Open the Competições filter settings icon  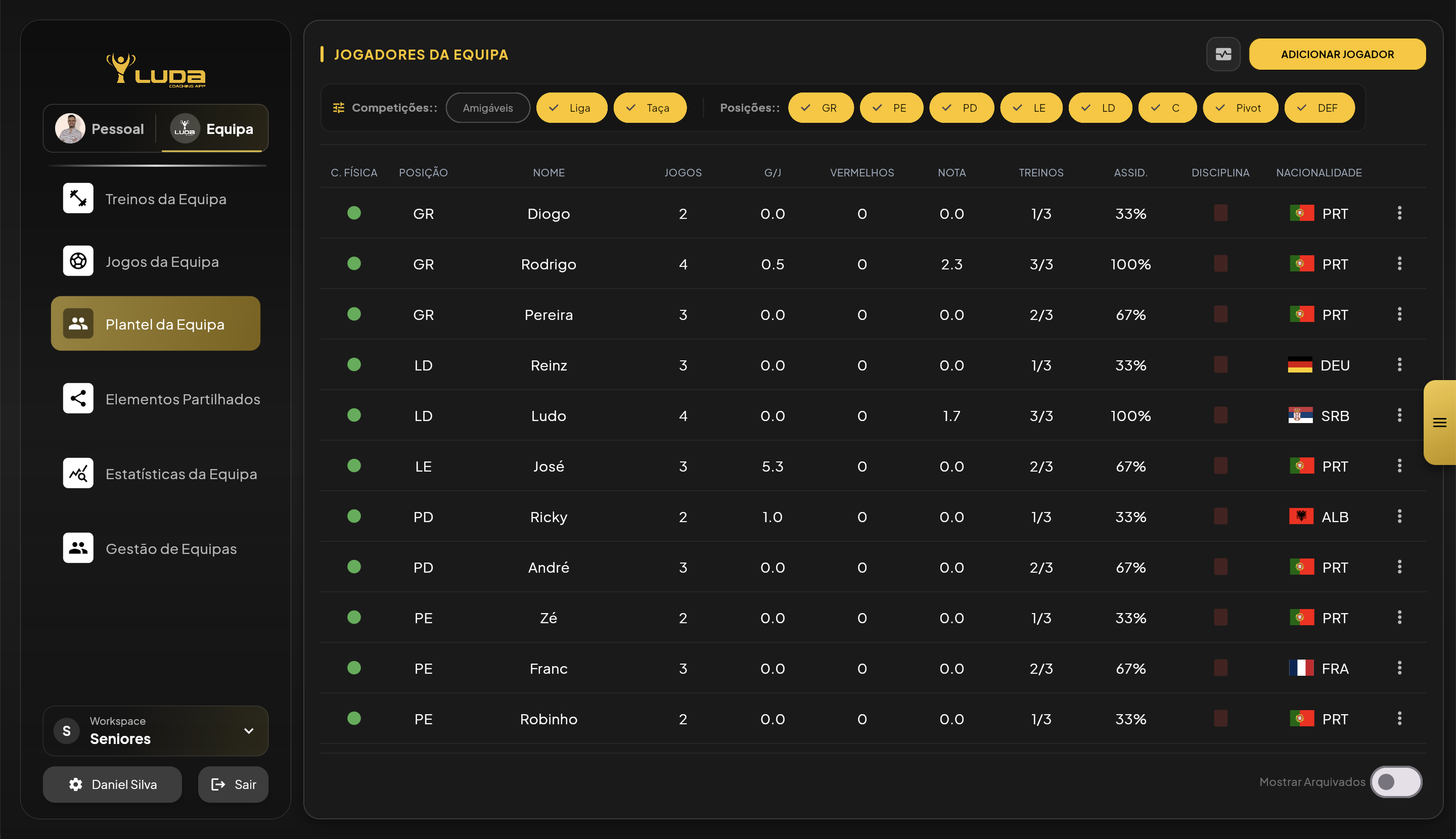[x=338, y=108]
